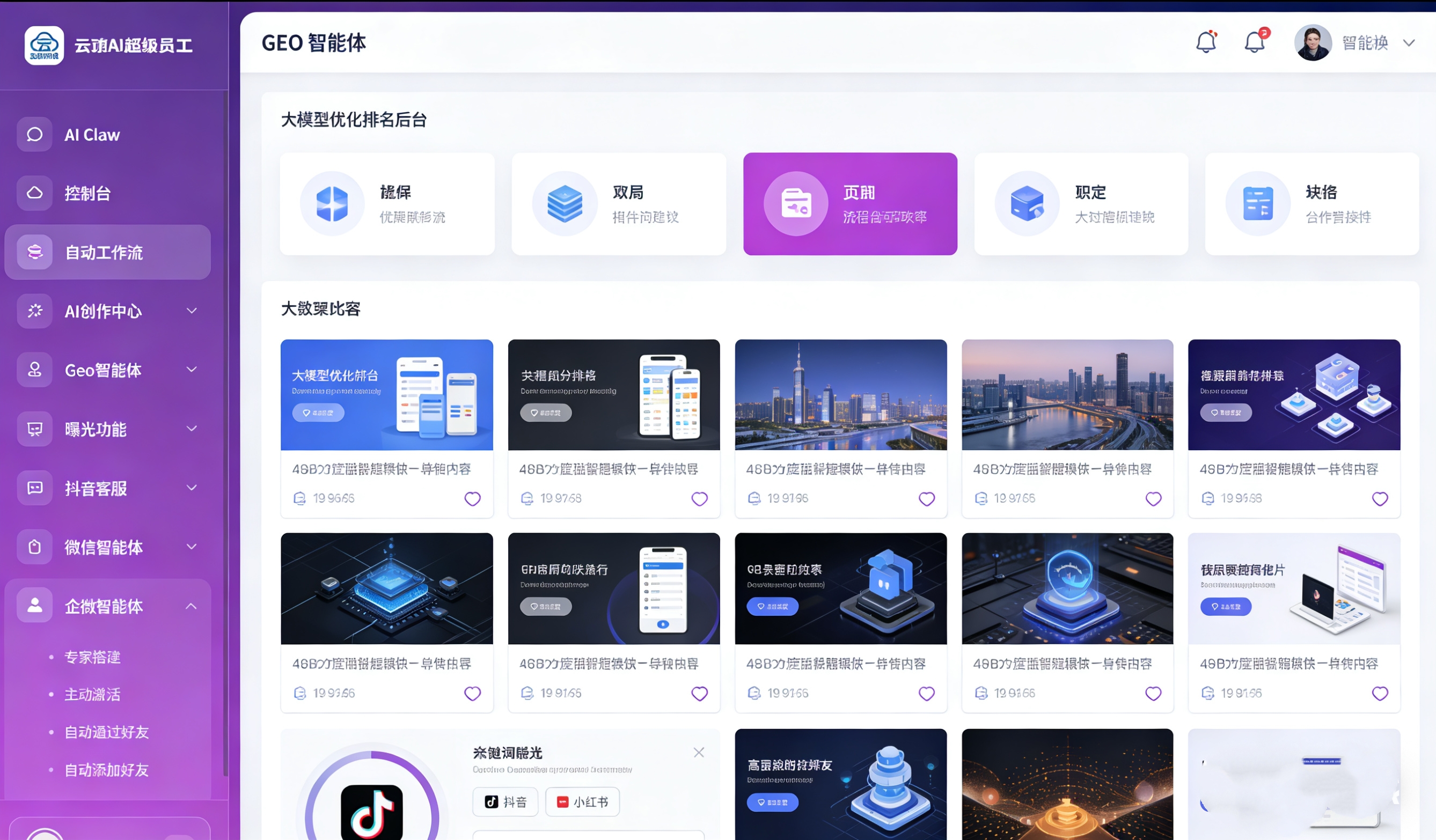Click the screen icon beside 曝光功能
1436x840 pixels.
[x=35, y=429]
